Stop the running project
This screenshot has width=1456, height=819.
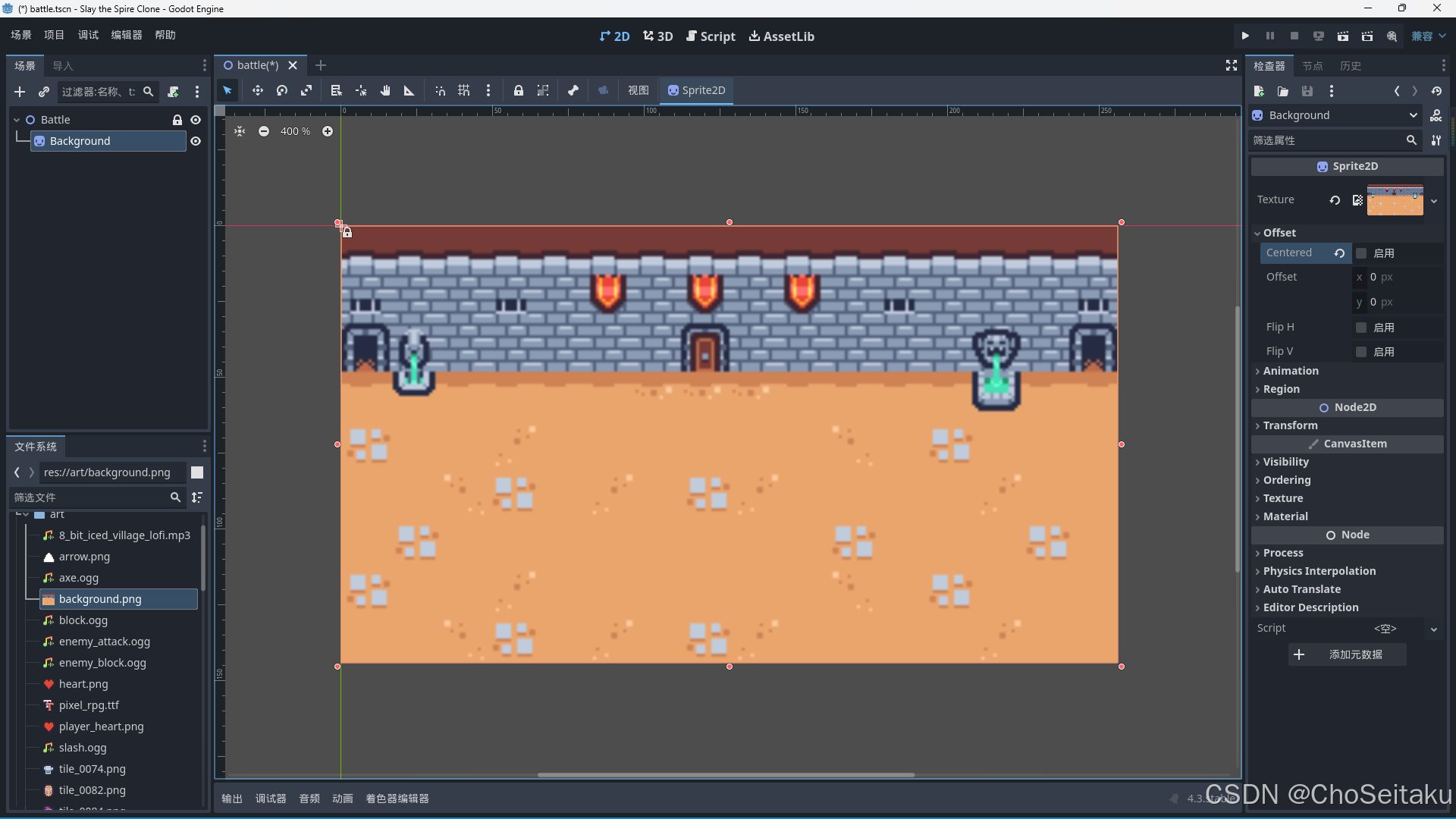(1294, 36)
